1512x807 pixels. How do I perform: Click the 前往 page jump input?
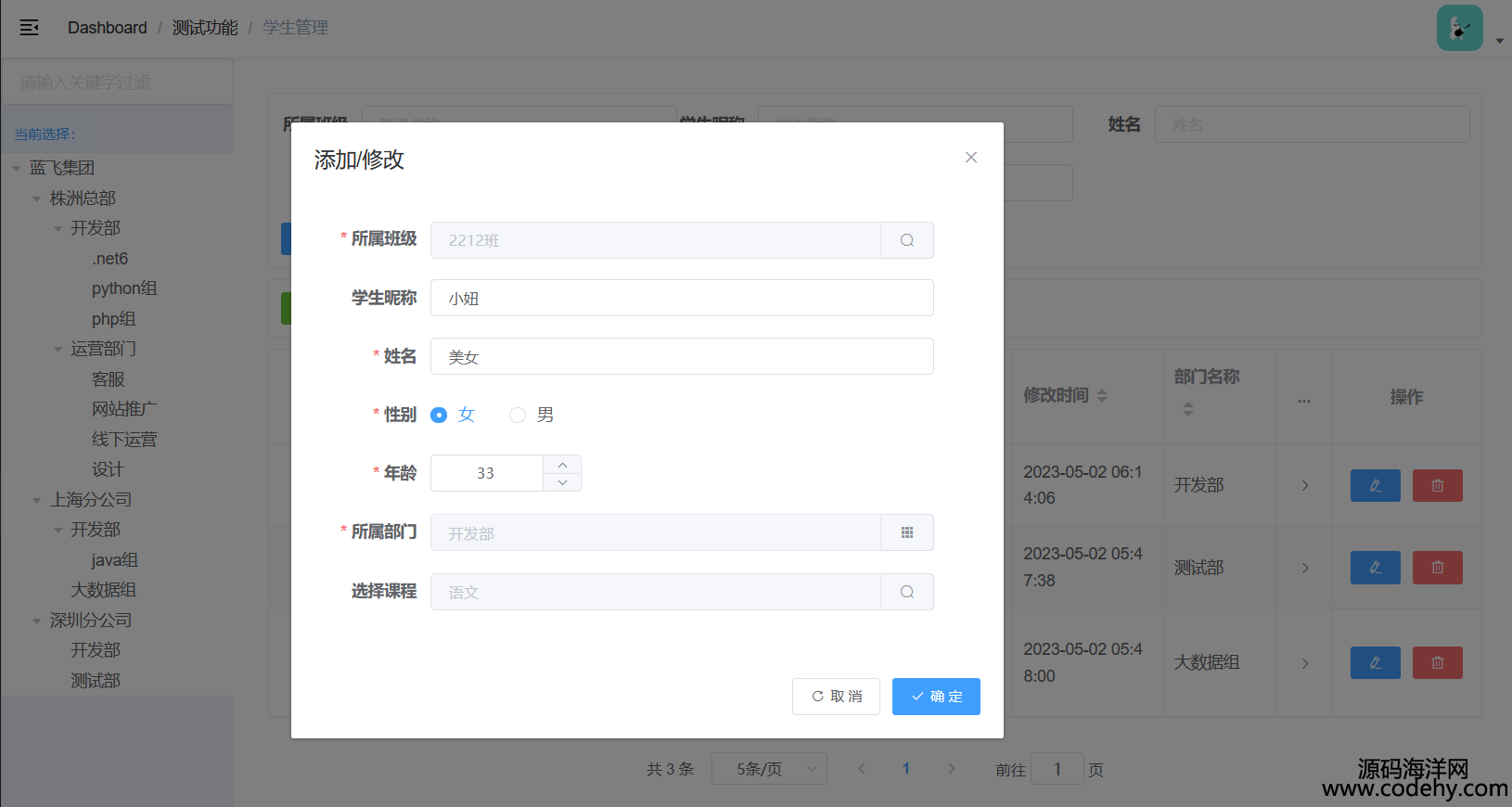pos(1057,769)
